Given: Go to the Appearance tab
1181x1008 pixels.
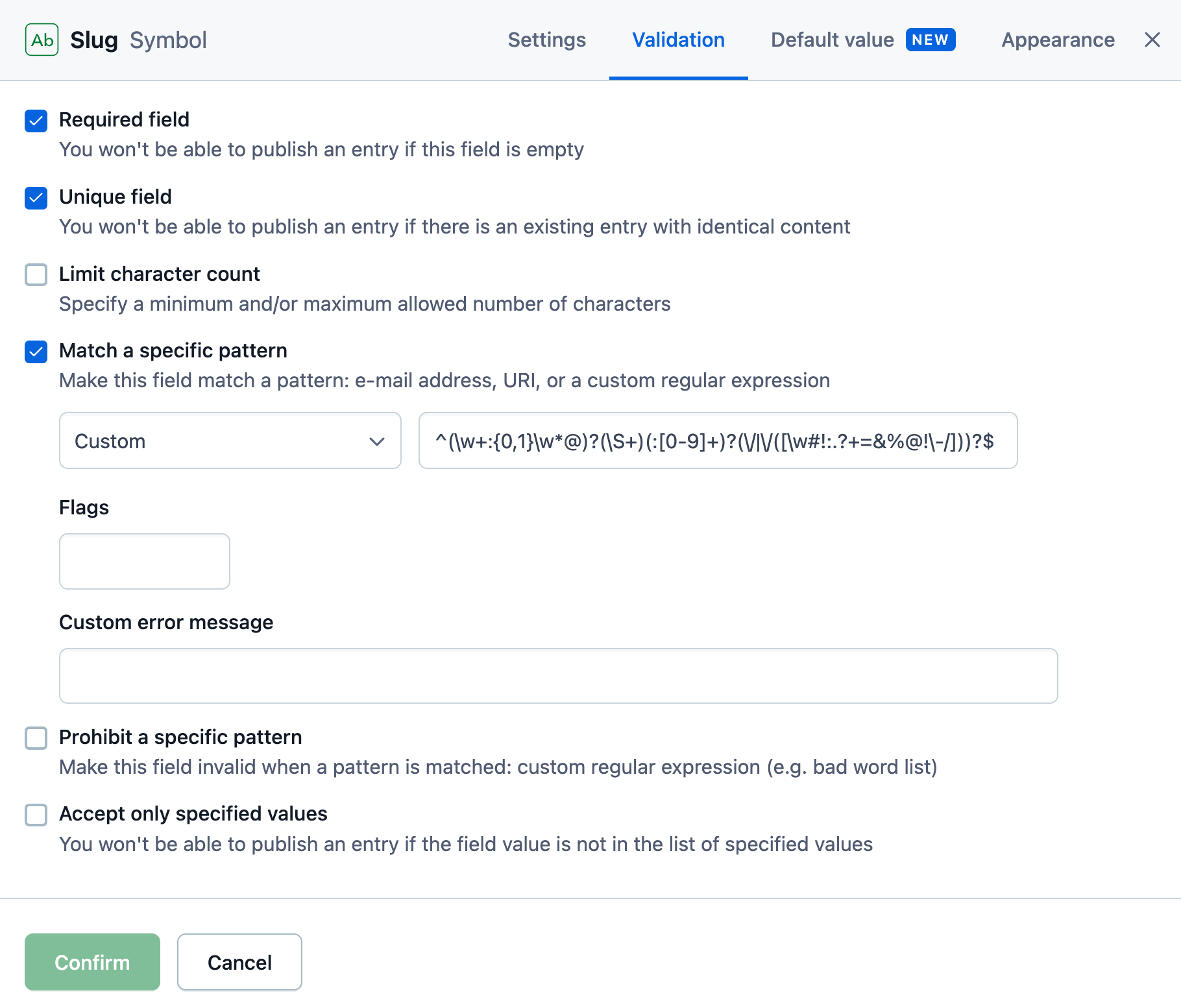Looking at the screenshot, I should coord(1058,40).
